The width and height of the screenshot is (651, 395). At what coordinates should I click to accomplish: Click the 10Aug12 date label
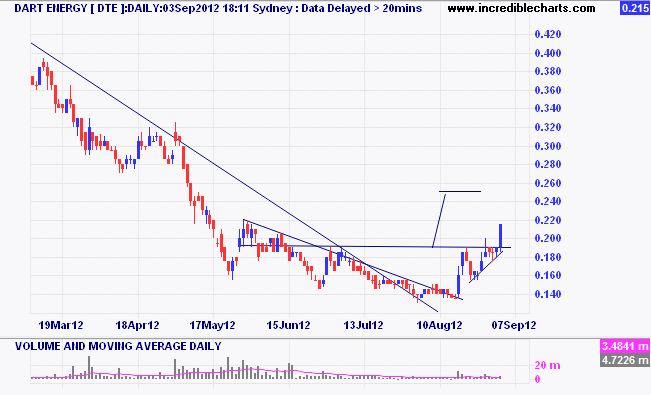pos(439,325)
